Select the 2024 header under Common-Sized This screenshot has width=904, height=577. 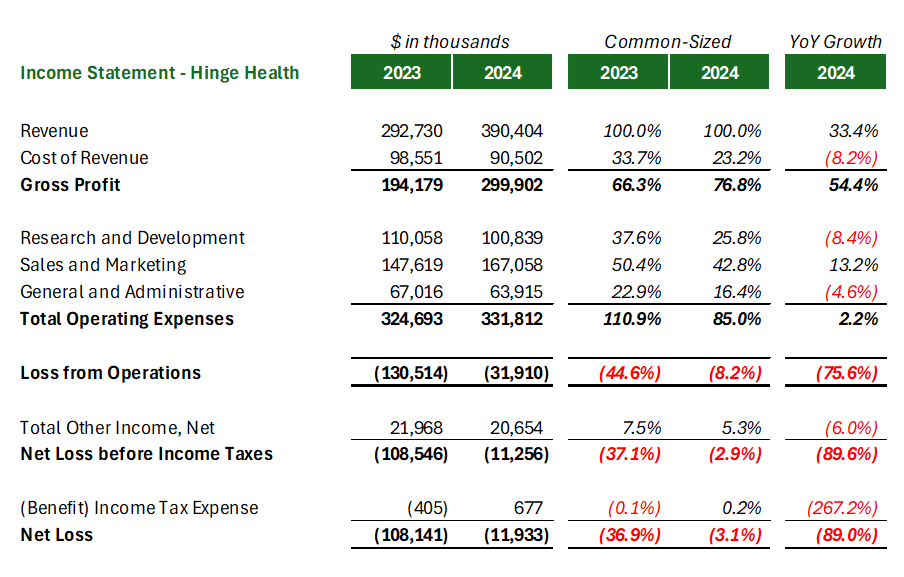[719, 73]
